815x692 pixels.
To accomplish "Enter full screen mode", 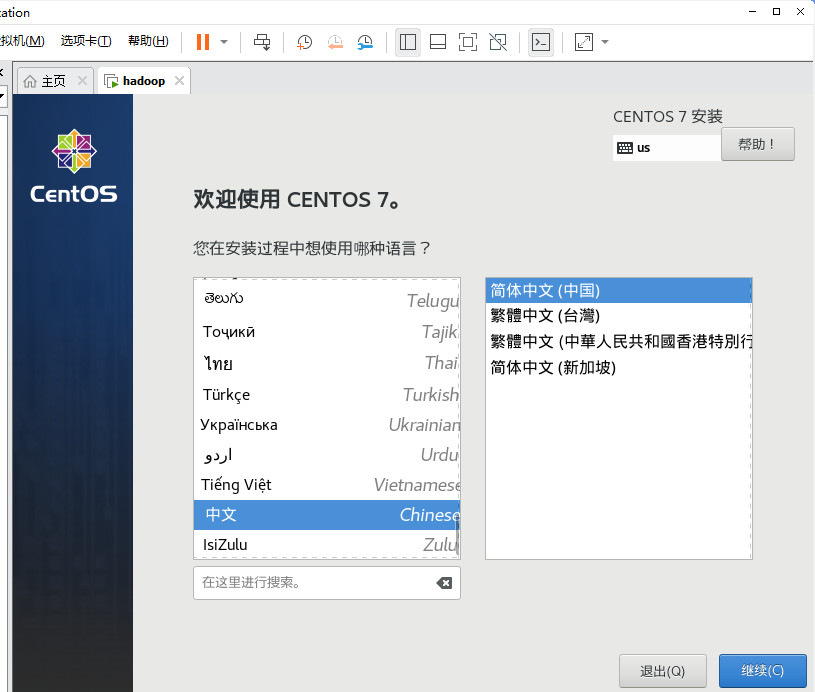I will (x=468, y=42).
